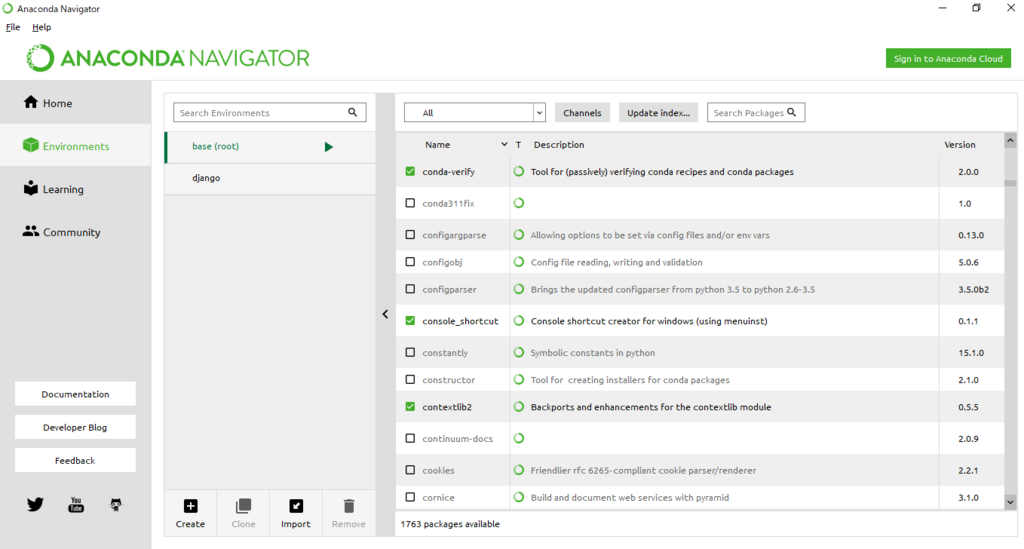Check the constantly package checkbox
This screenshot has height=549, width=1024.
pos(410,353)
